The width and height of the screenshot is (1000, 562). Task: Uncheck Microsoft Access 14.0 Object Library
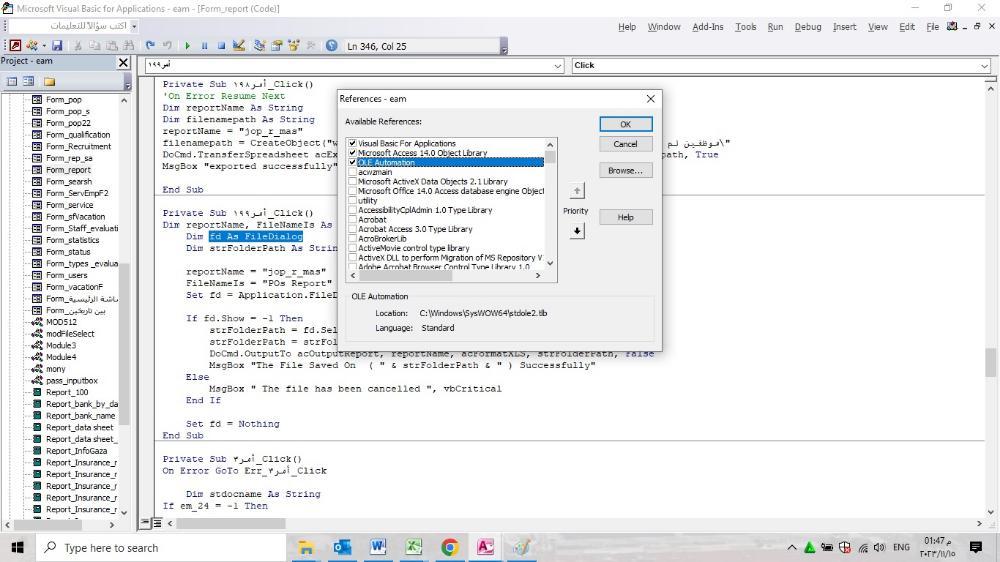click(x=353, y=153)
